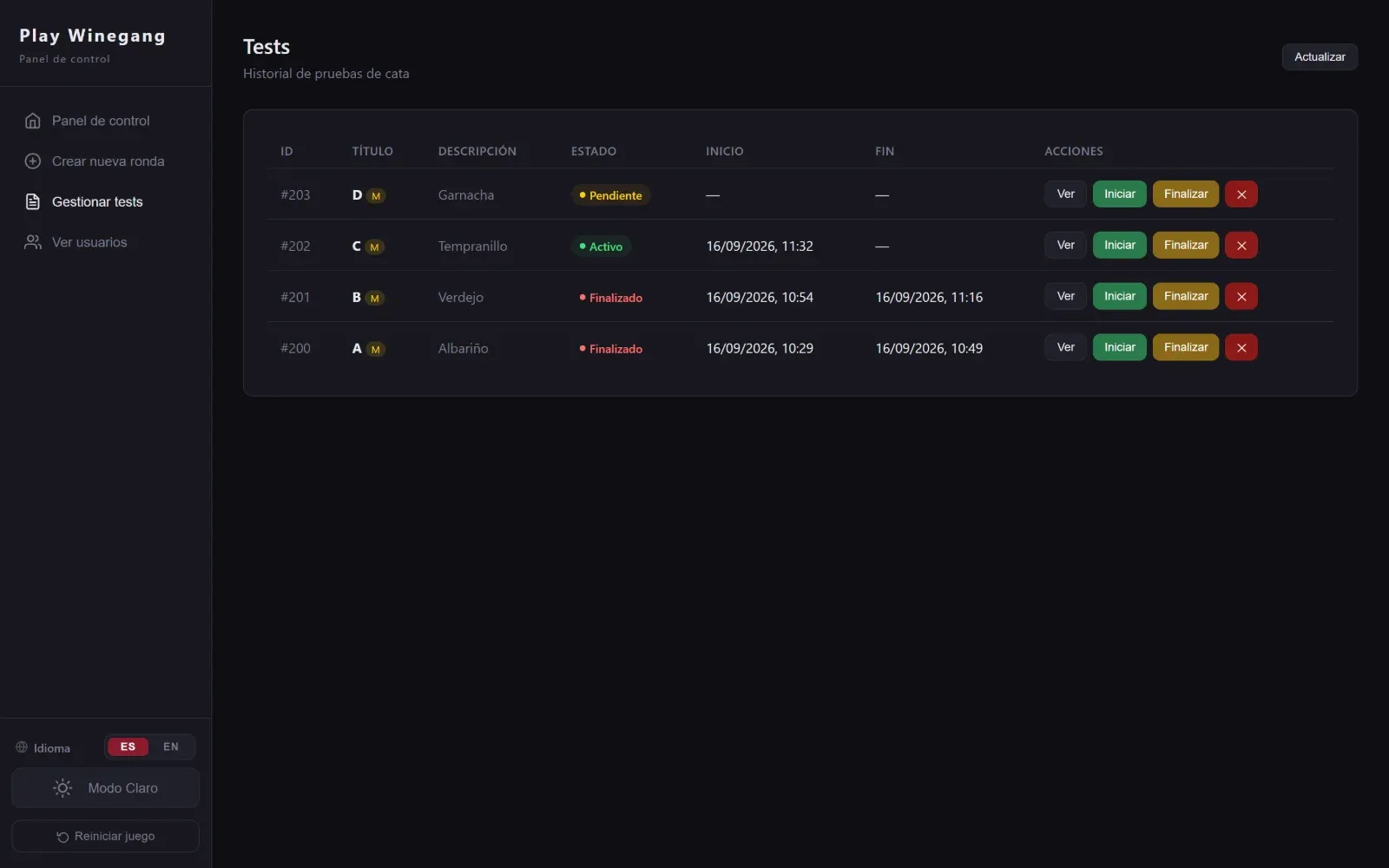Delete test #202 with the red X
Image resolution: width=1389 pixels, height=868 pixels.
pyautogui.click(x=1241, y=246)
